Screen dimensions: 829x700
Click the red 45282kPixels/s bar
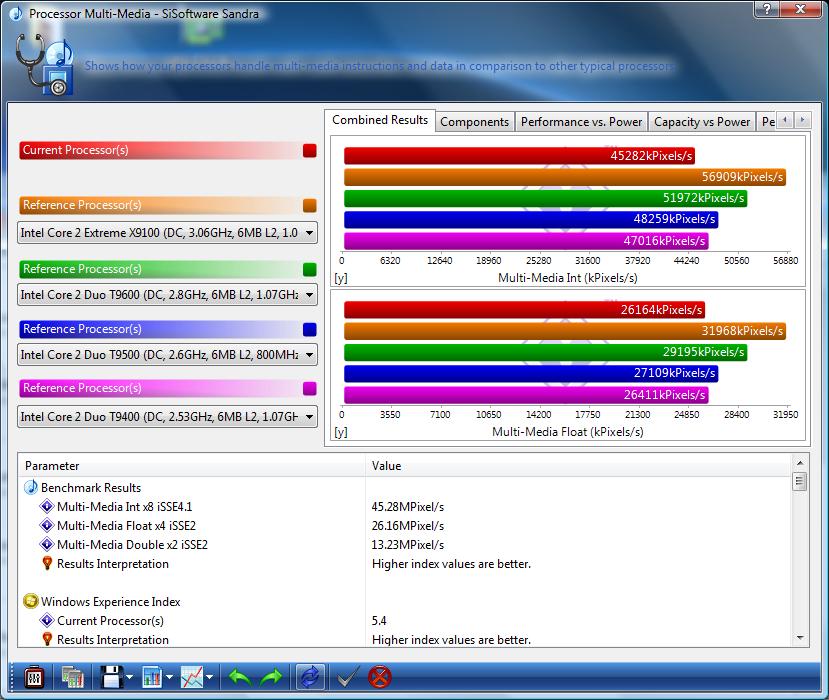(x=519, y=156)
